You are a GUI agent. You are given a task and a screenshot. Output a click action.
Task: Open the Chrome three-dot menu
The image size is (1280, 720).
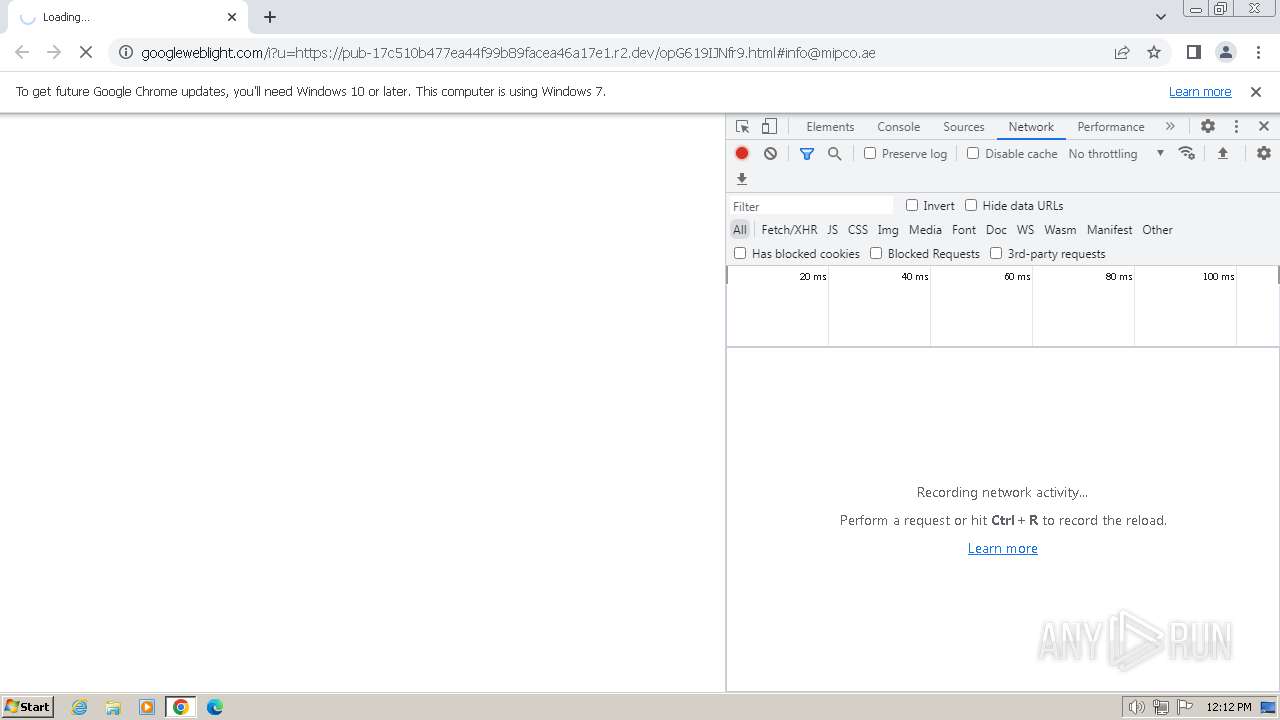point(1257,53)
